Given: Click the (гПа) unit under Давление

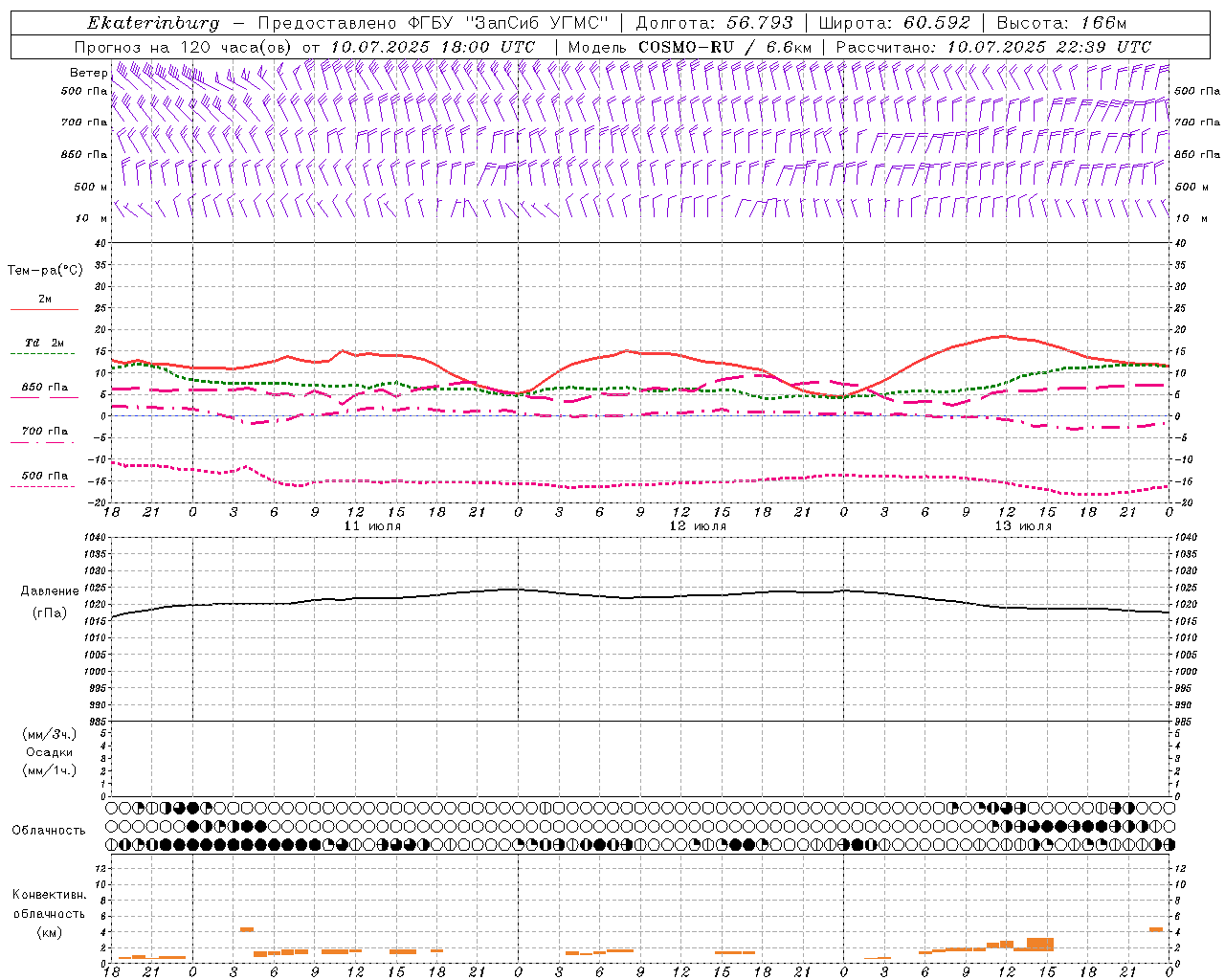Looking at the screenshot, I should (x=50, y=612).
